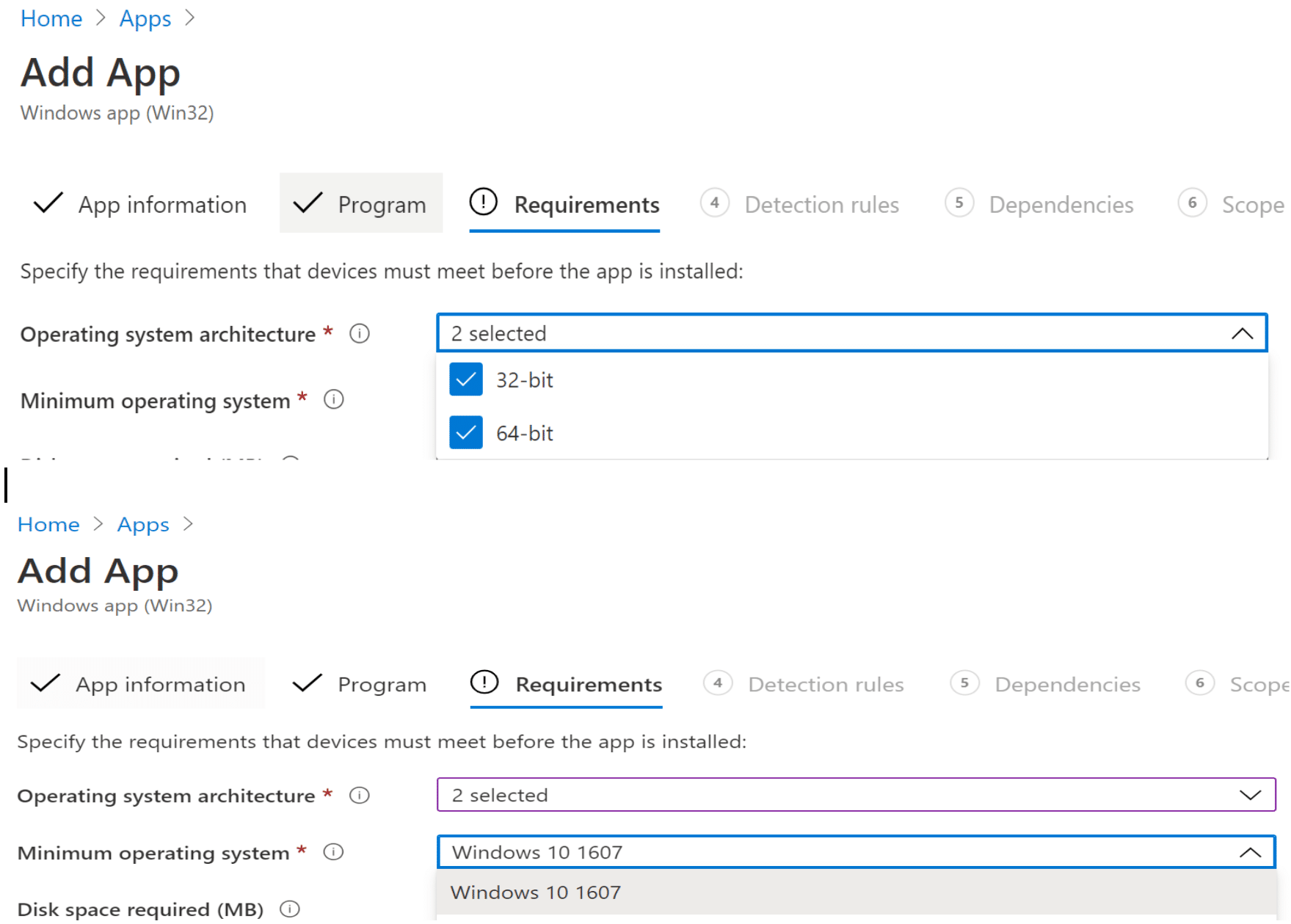Screen dimensions: 1291x924
Task: Expand the lower Operating system architecture dropdown
Action: tap(1249, 795)
